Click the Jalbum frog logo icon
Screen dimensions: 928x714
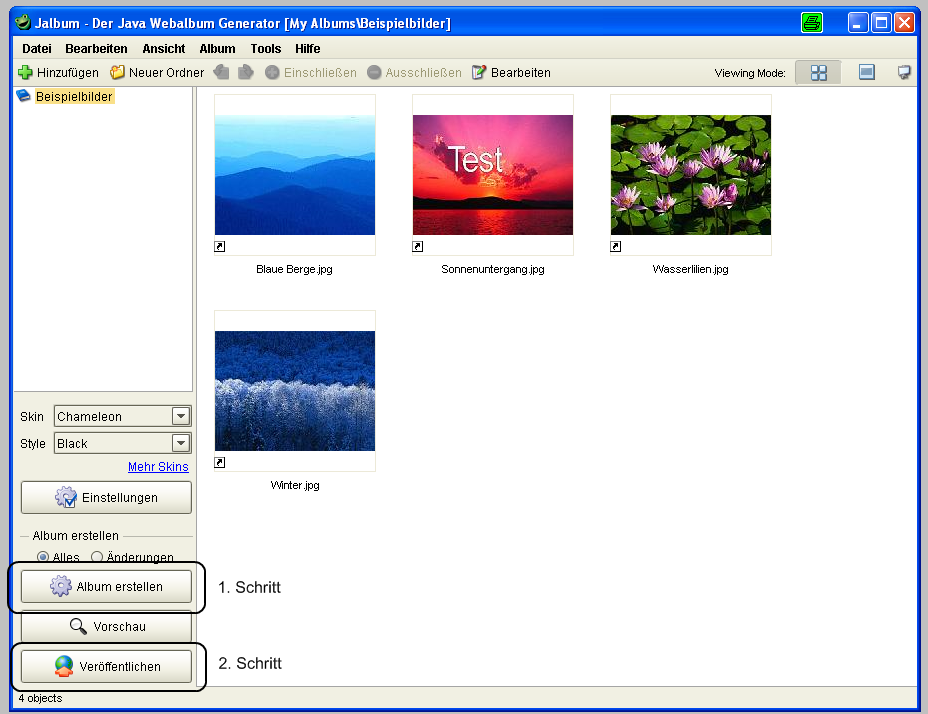point(22,22)
